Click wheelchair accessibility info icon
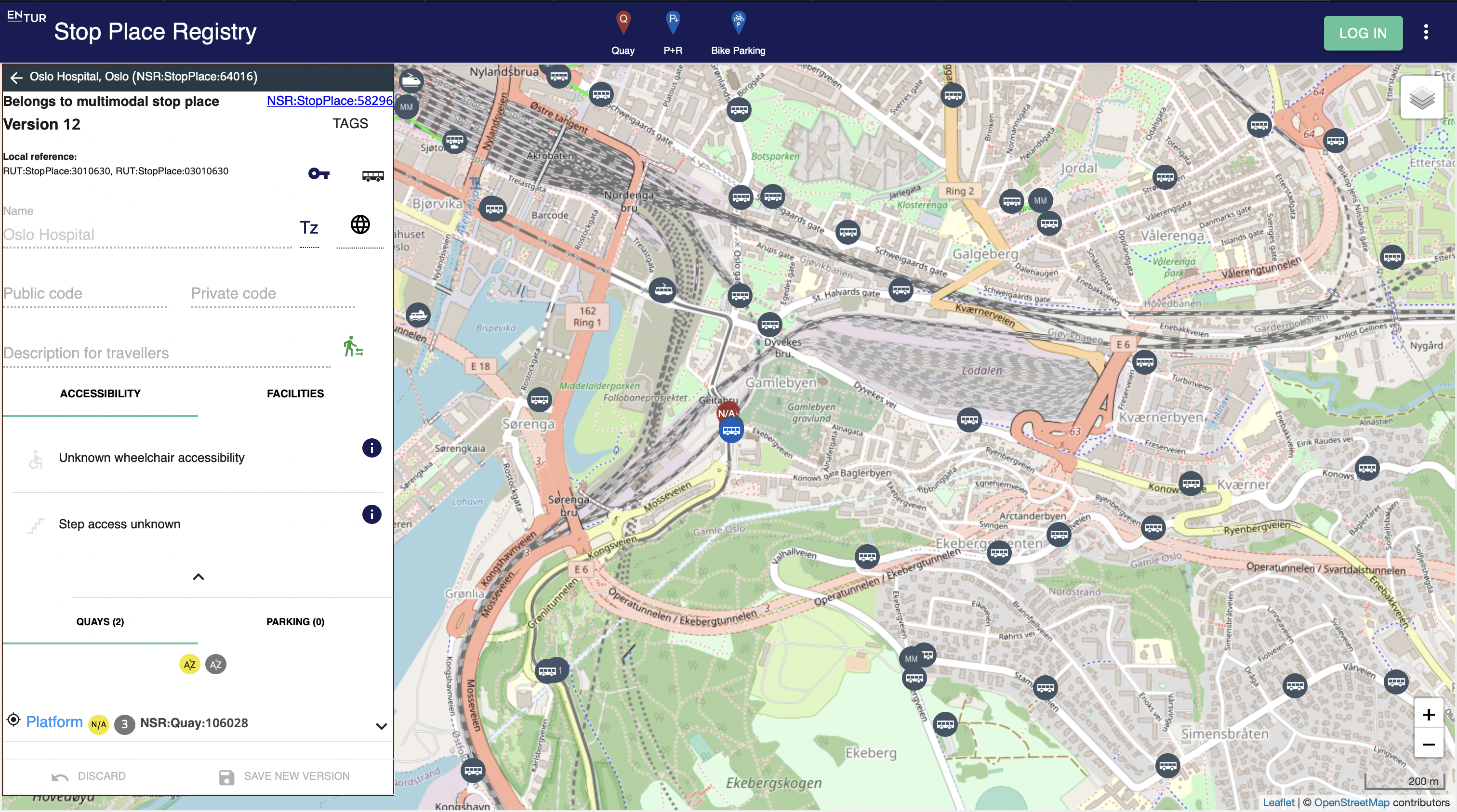 [371, 448]
